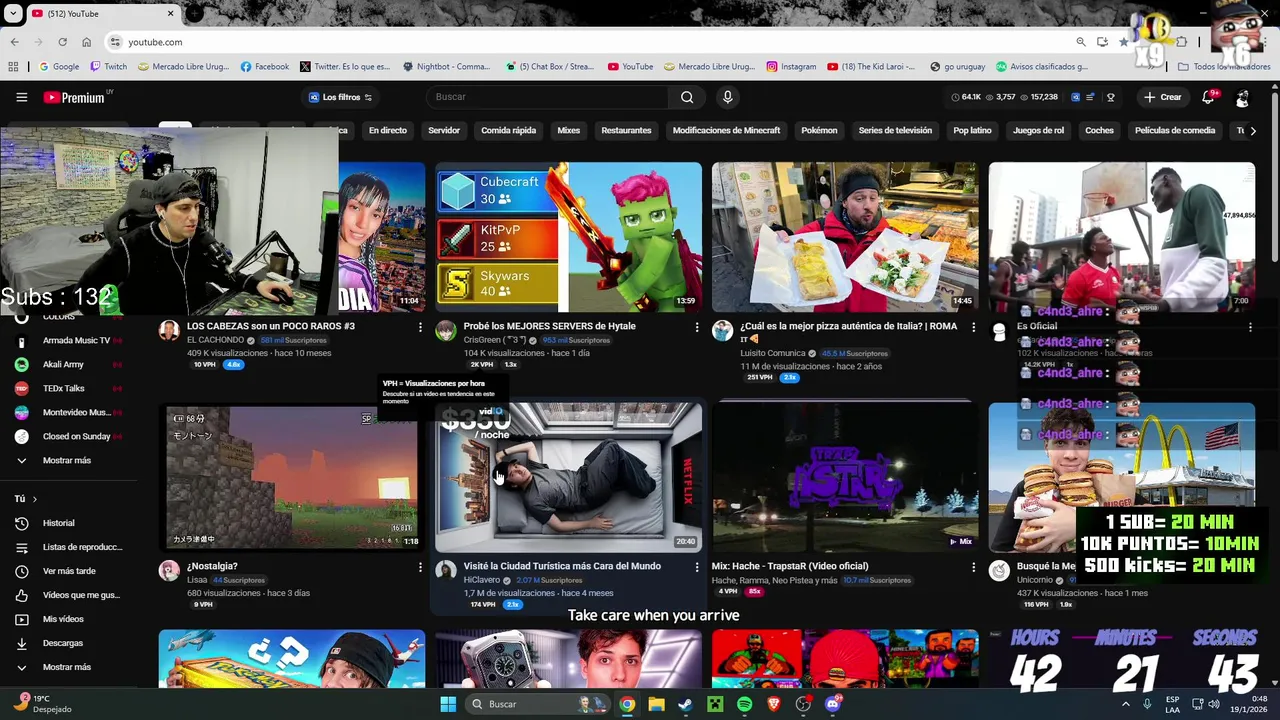Select the Comida rápida chip
The height and width of the screenshot is (720, 1280).
[508, 131]
